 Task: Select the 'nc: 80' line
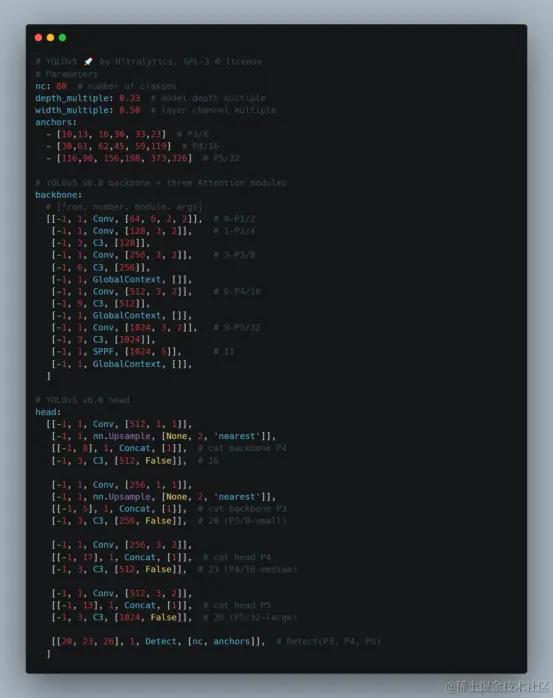106,86
